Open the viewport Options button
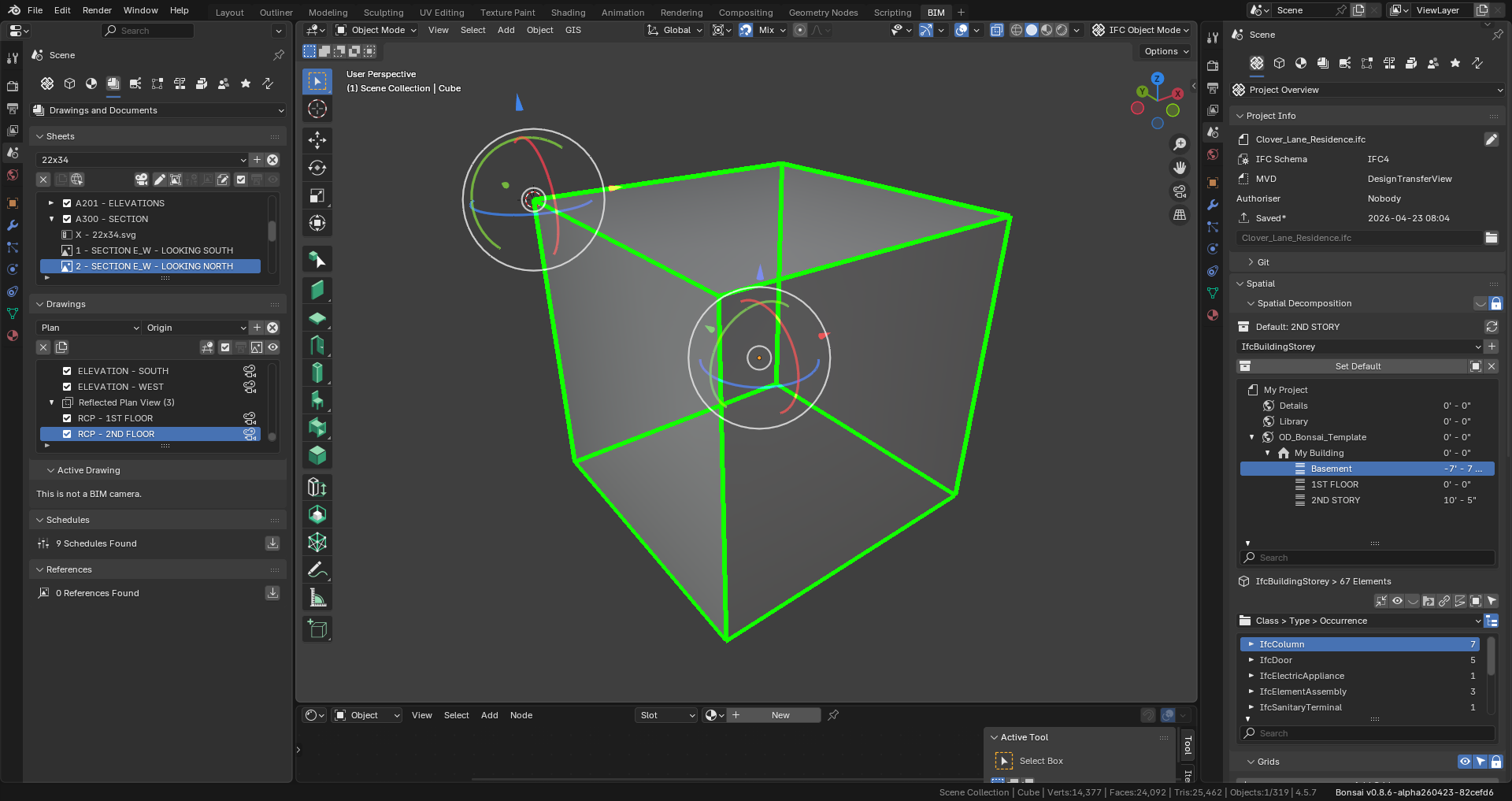The width and height of the screenshot is (1512, 801). 1166,51
